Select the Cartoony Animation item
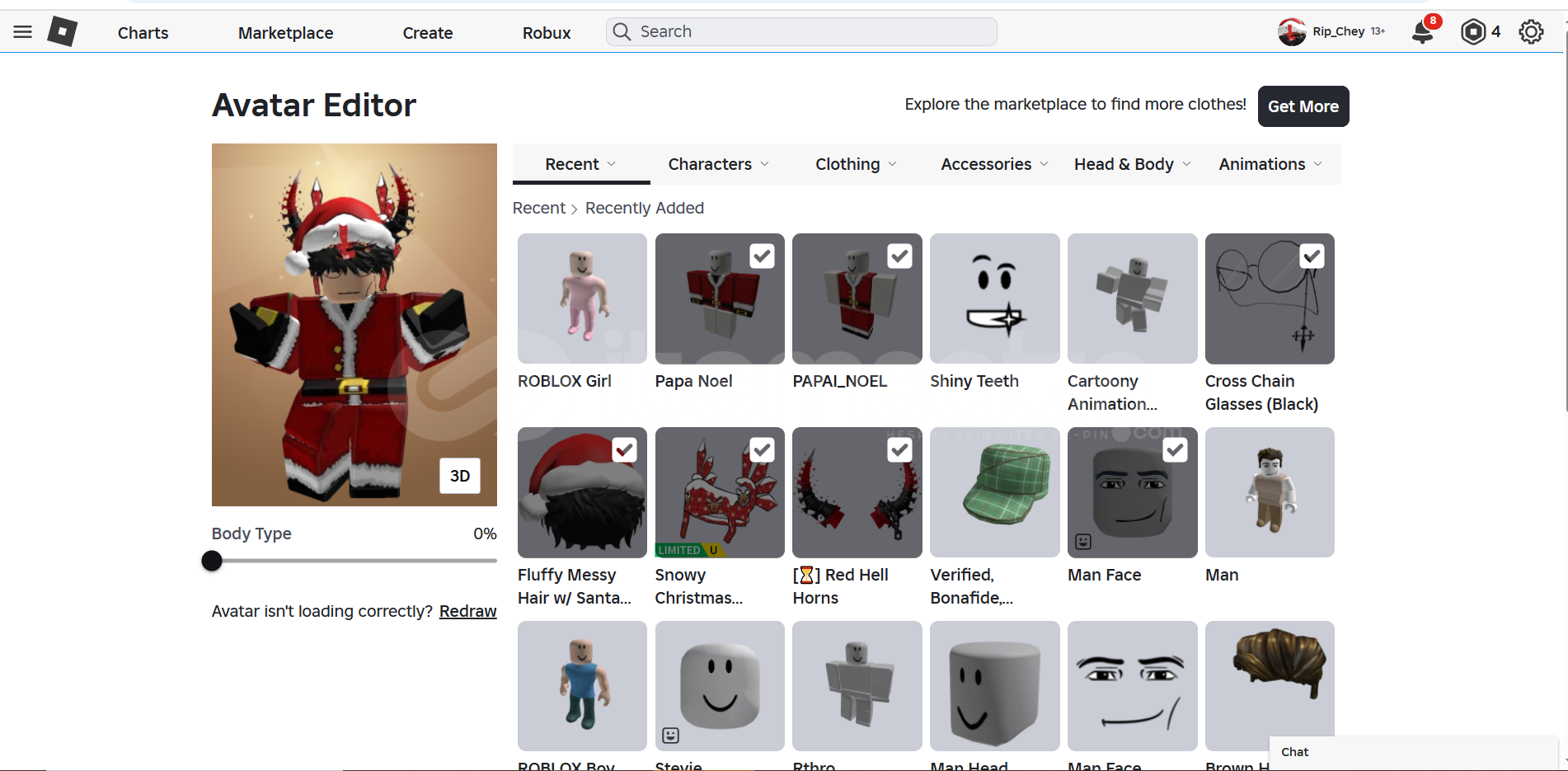The height and width of the screenshot is (771, 1568). [1133, 299]
